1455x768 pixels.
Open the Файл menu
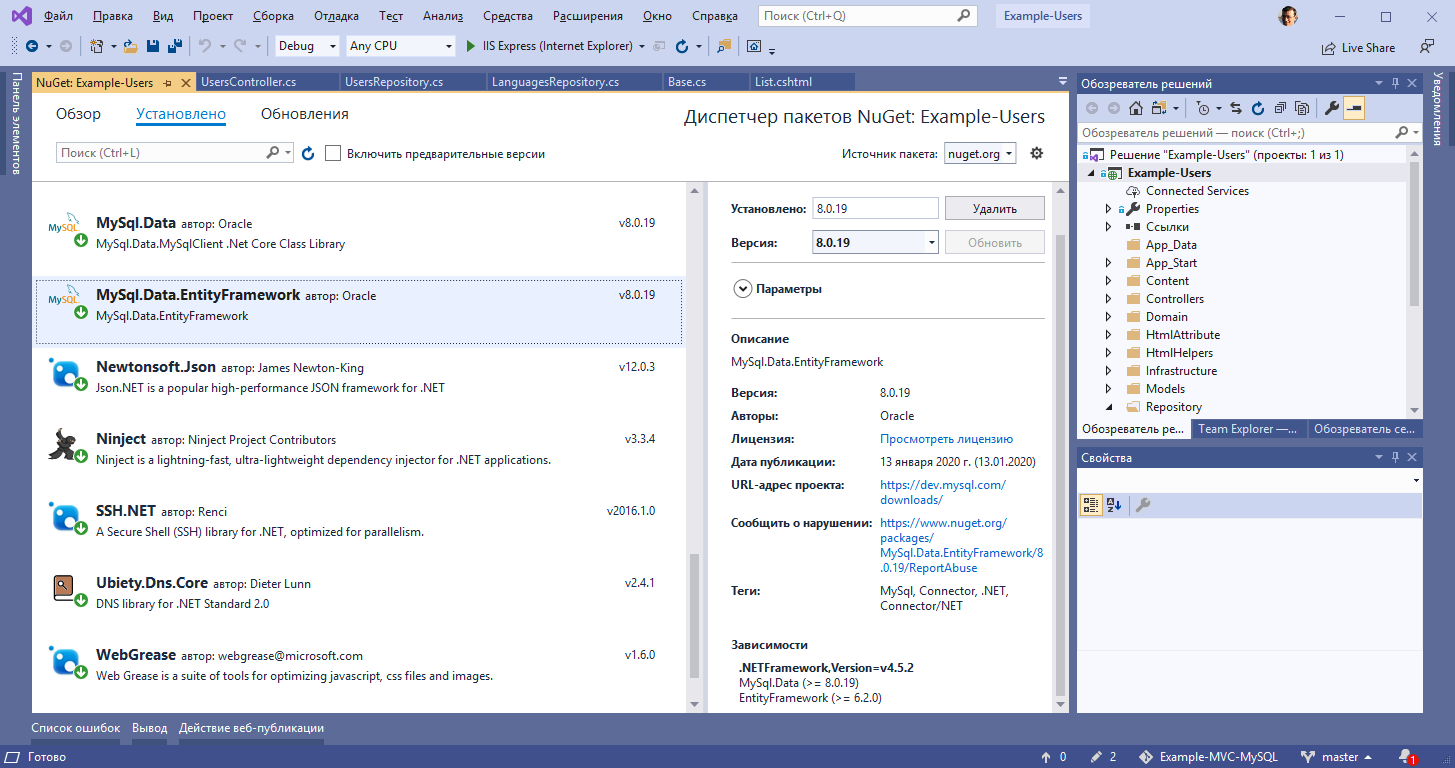(x=58, y=16)
